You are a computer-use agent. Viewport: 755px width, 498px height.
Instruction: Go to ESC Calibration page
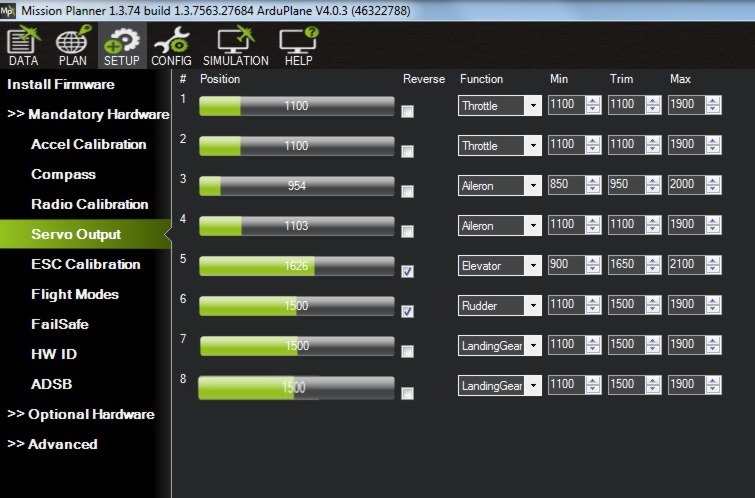tap(86, 264)
